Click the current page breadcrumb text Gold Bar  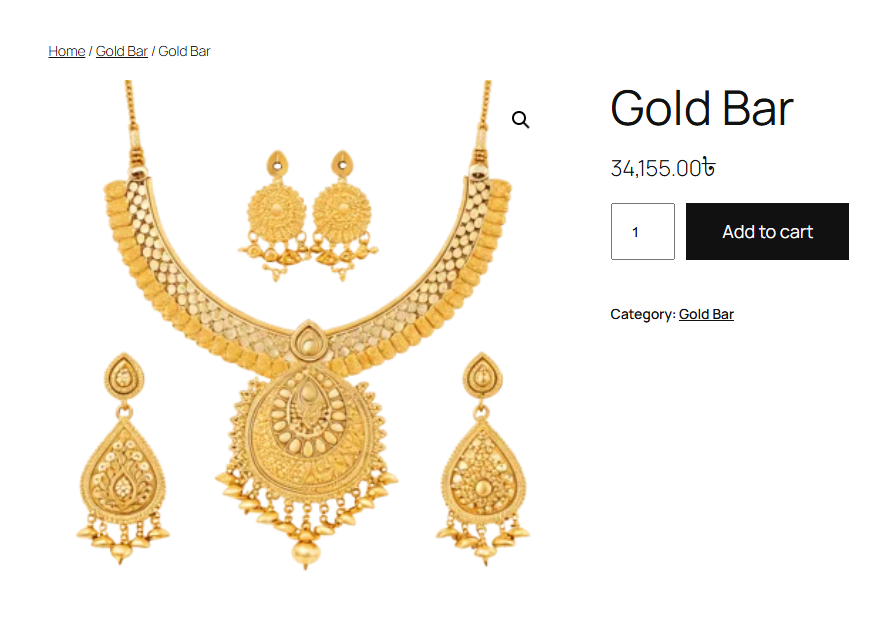pyautogui.click(x=184, y=51)
